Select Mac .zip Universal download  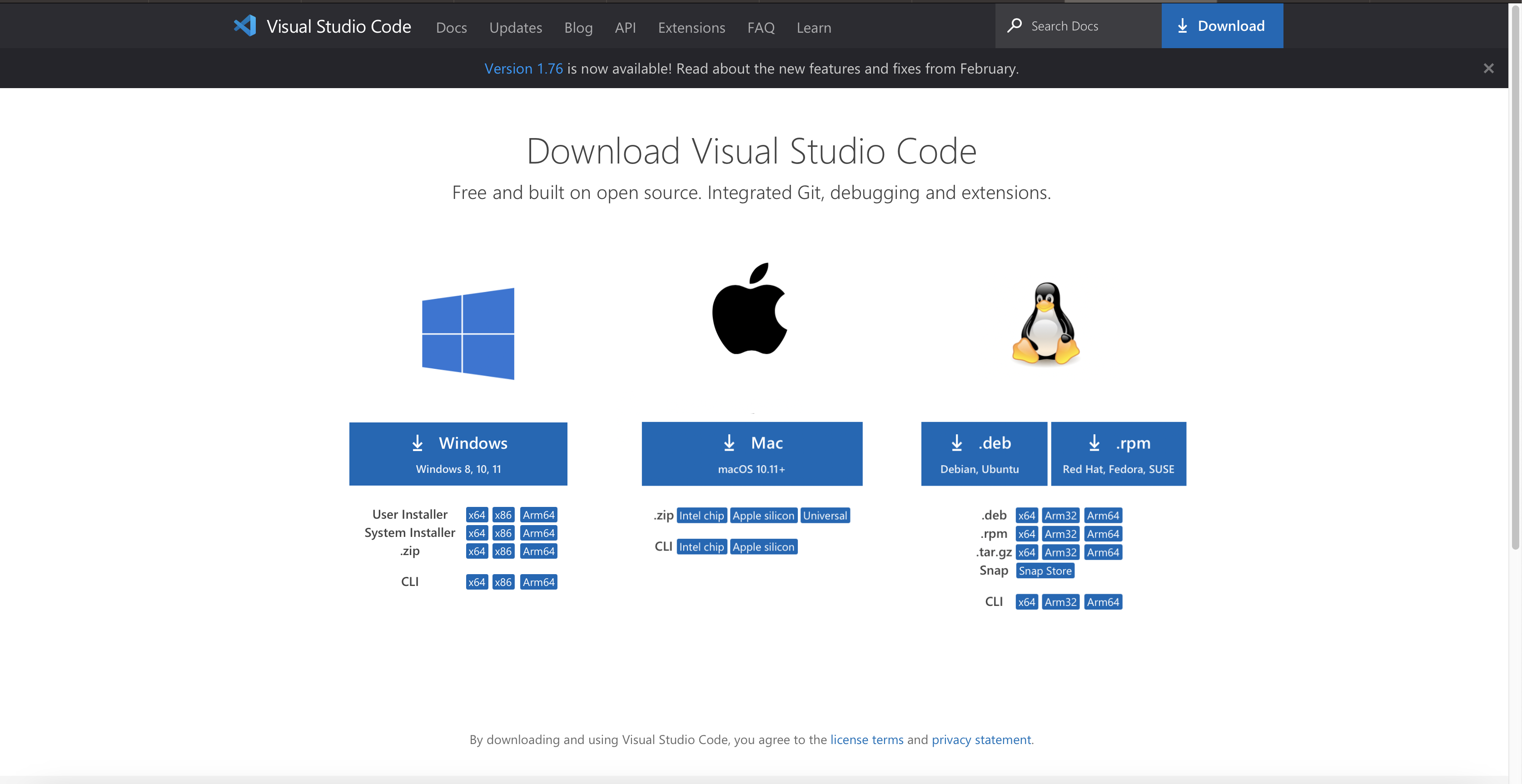click(x=825, y=516)
